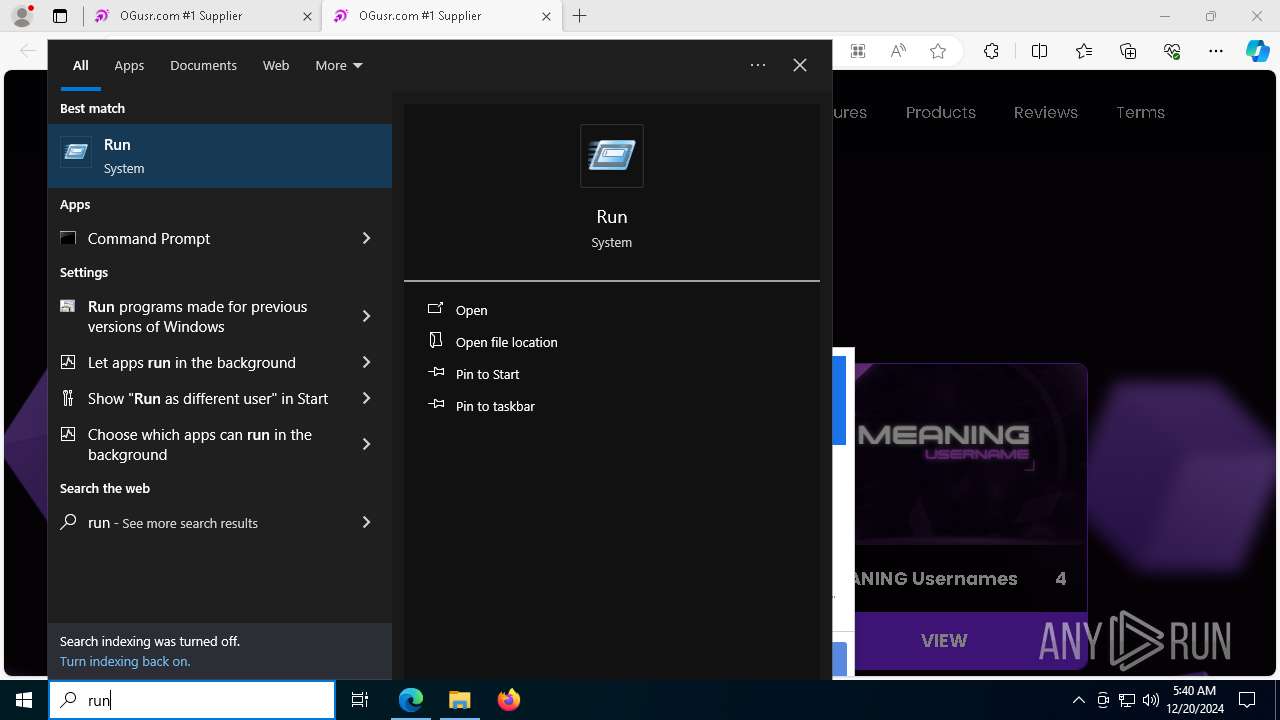The height and width of the screenshot is (720, 1280).
Task: Open Edge Extensions icon
Action: pyautogui.click(x=991, y=51)
